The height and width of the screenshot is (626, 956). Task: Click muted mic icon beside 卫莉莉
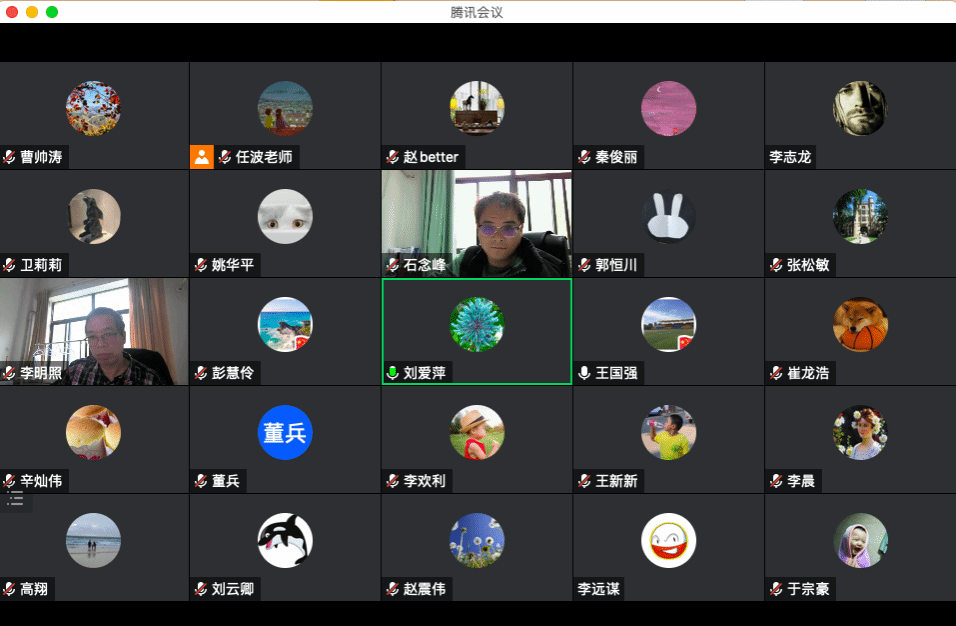click(9, 265)
